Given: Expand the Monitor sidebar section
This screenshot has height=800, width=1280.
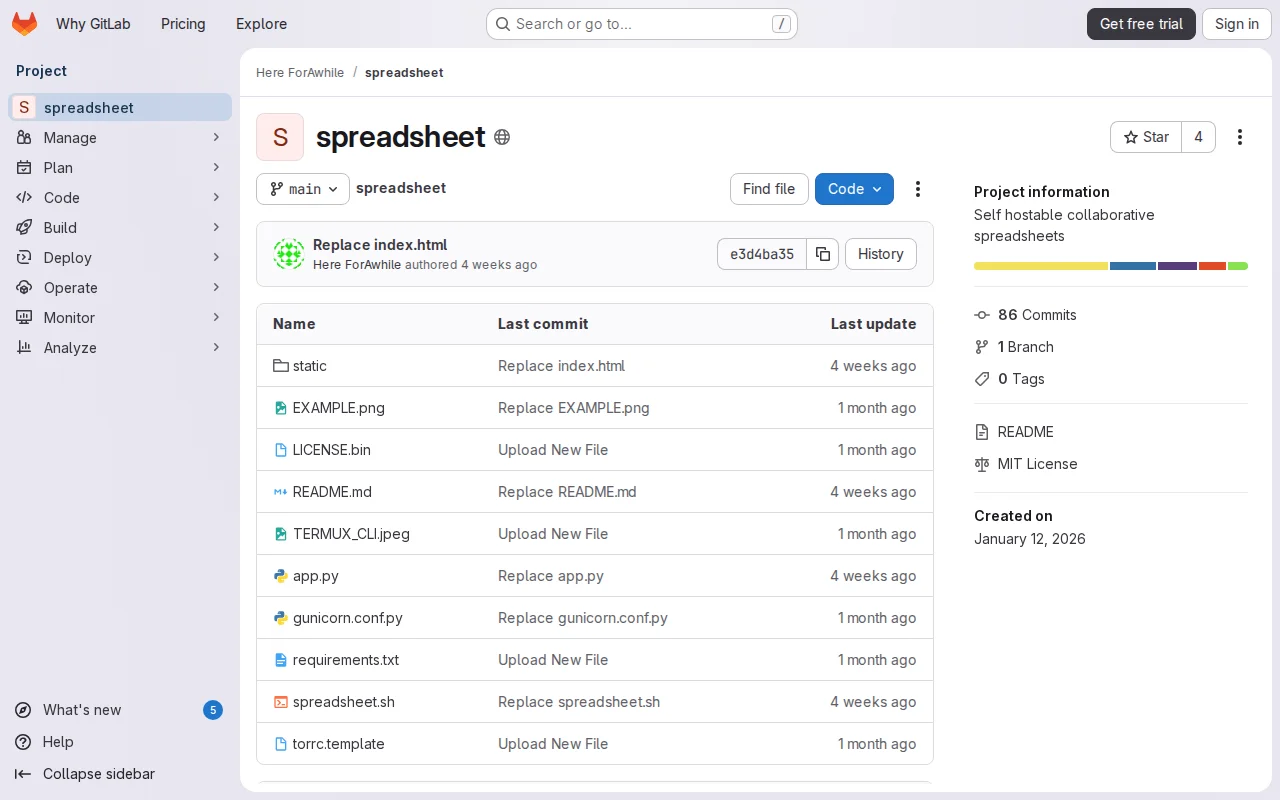Looking at the screenshot, I should pyautogui.click(x=120, y=317).
